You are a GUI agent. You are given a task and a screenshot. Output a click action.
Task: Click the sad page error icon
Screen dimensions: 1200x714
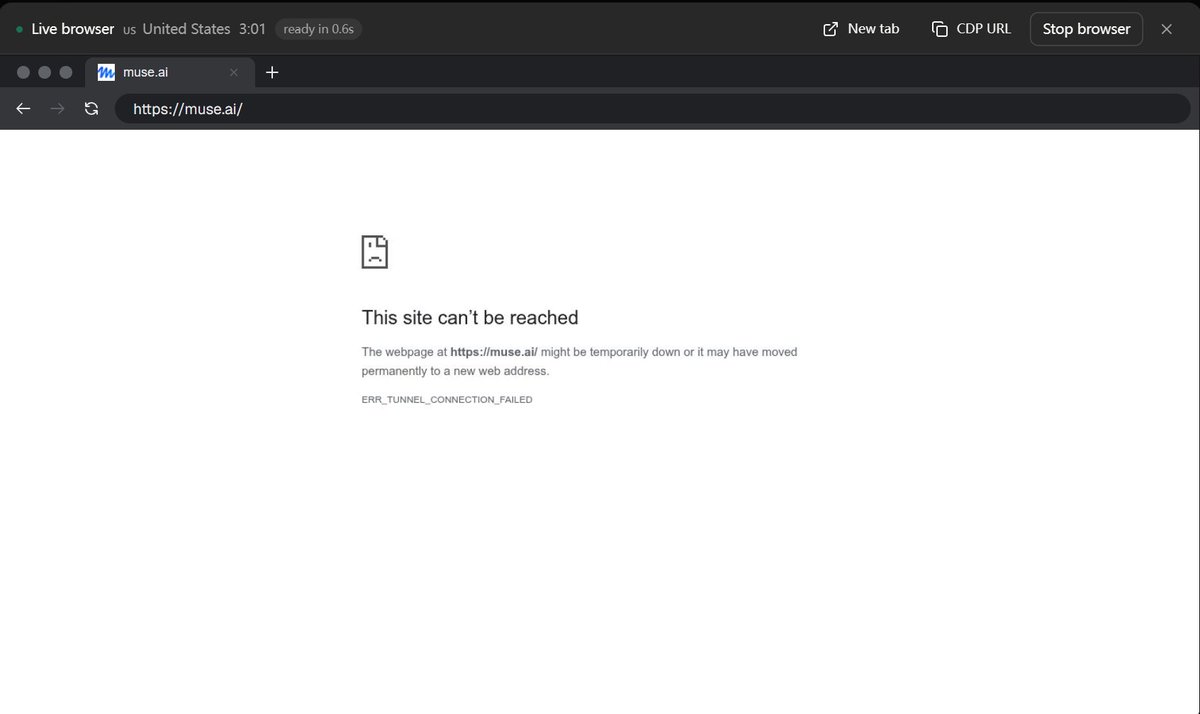[x=374, y=251]
